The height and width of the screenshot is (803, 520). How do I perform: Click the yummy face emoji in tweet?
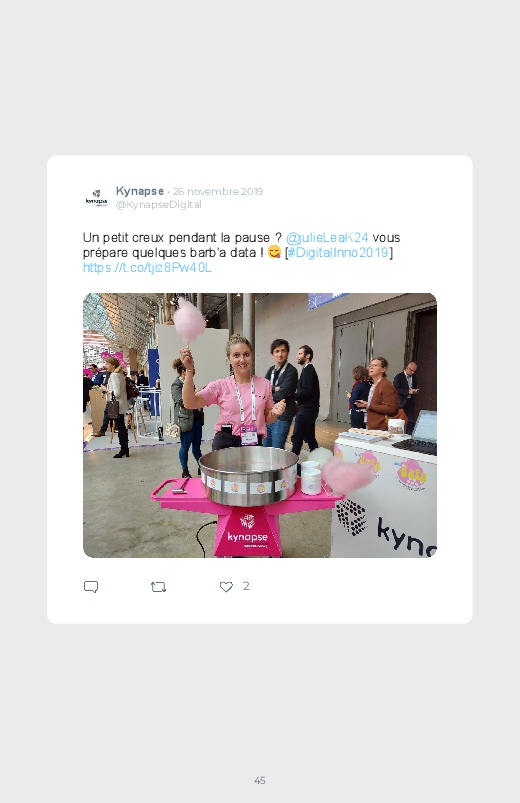(x=274, y=252)
